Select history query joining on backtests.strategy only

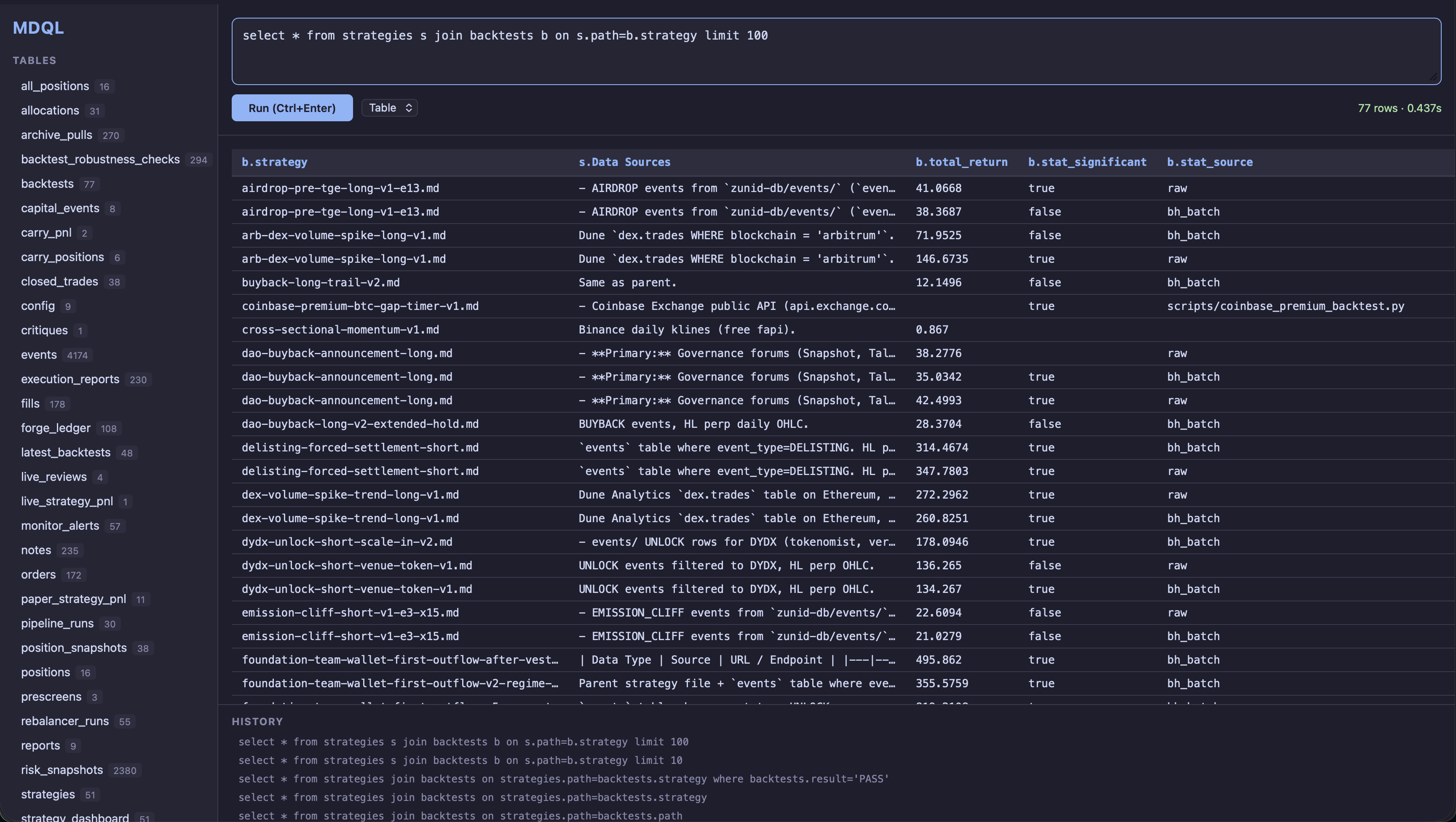[x=473, y=798]
